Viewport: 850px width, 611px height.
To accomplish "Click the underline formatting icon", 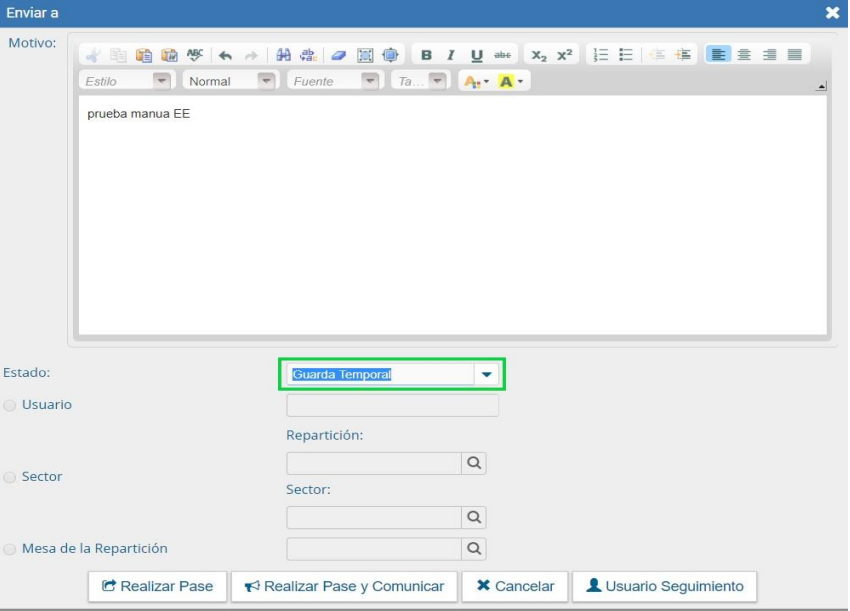I will pyautogui.click(x=477, y=55).
